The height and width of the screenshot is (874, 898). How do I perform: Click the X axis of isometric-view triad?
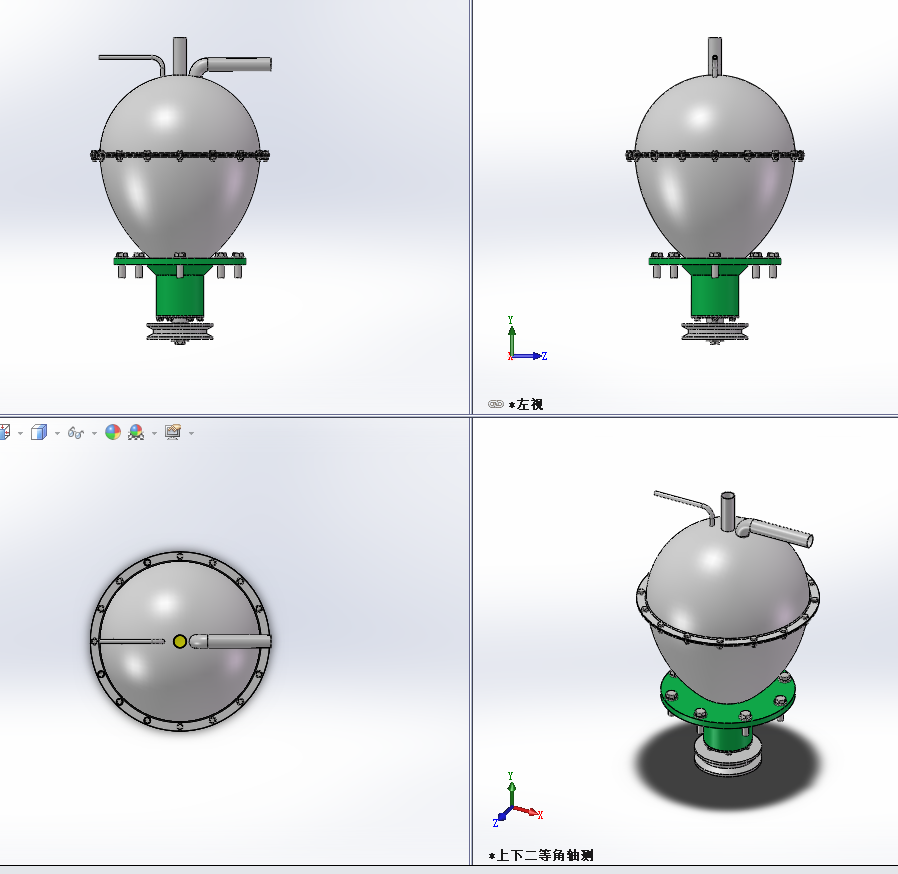tap(527, 811)
